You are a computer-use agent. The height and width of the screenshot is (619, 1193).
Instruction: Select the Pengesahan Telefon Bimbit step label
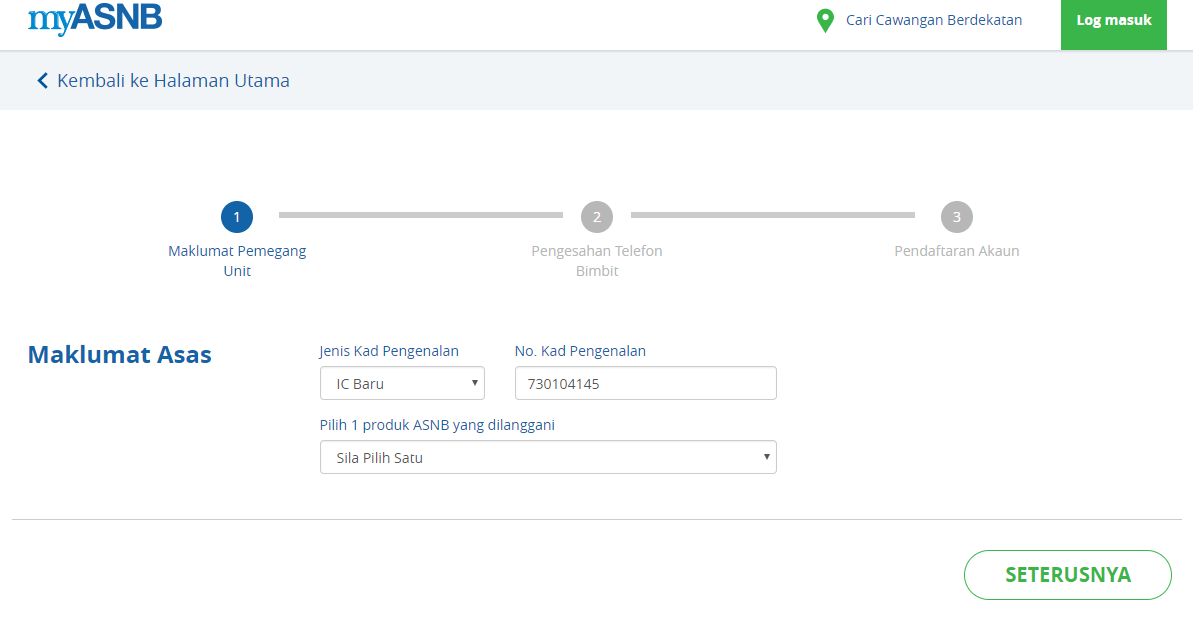(597, 261)
